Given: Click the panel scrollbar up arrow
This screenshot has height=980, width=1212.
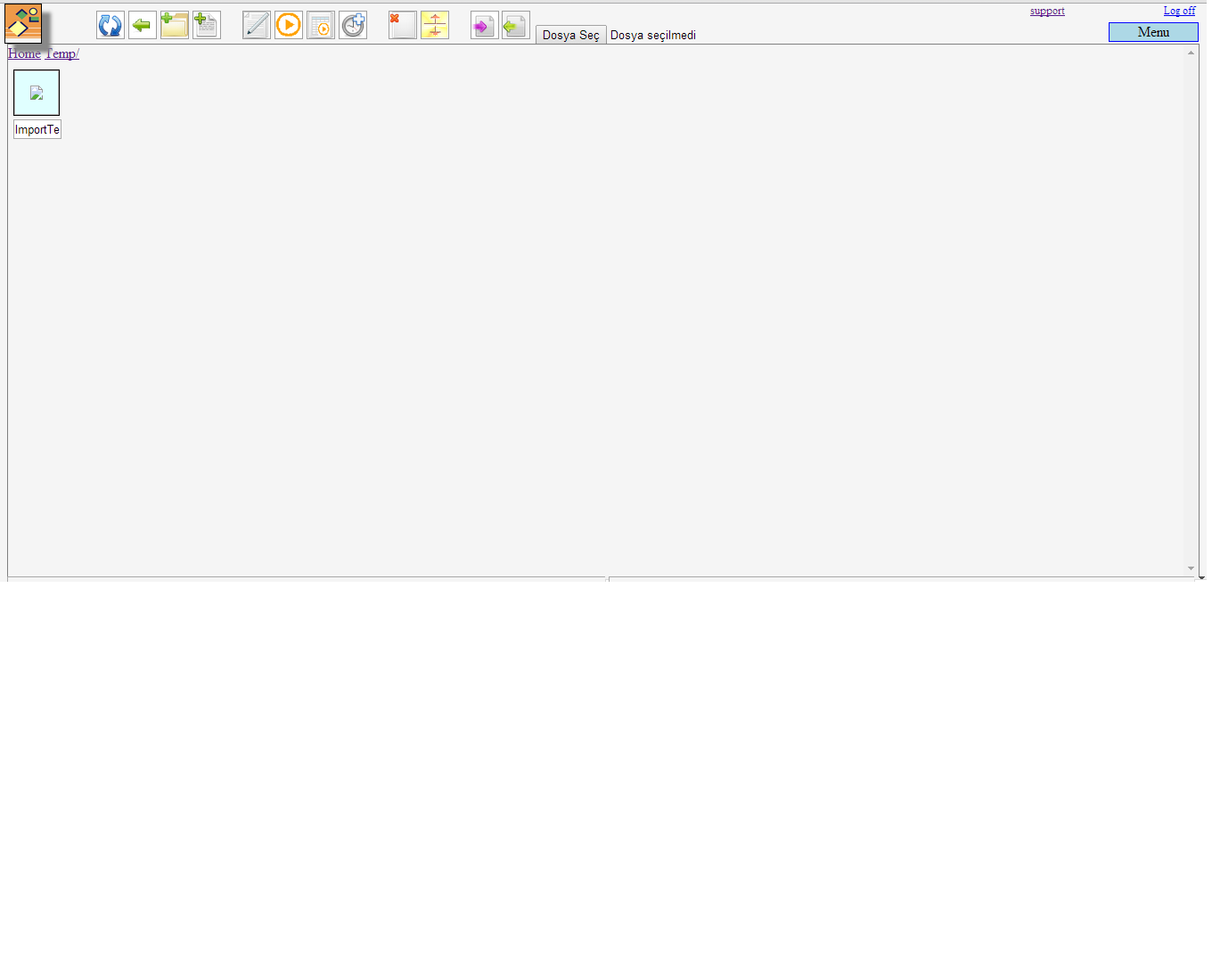Looking at the screenshot, I should click(x=1191, y=53).
